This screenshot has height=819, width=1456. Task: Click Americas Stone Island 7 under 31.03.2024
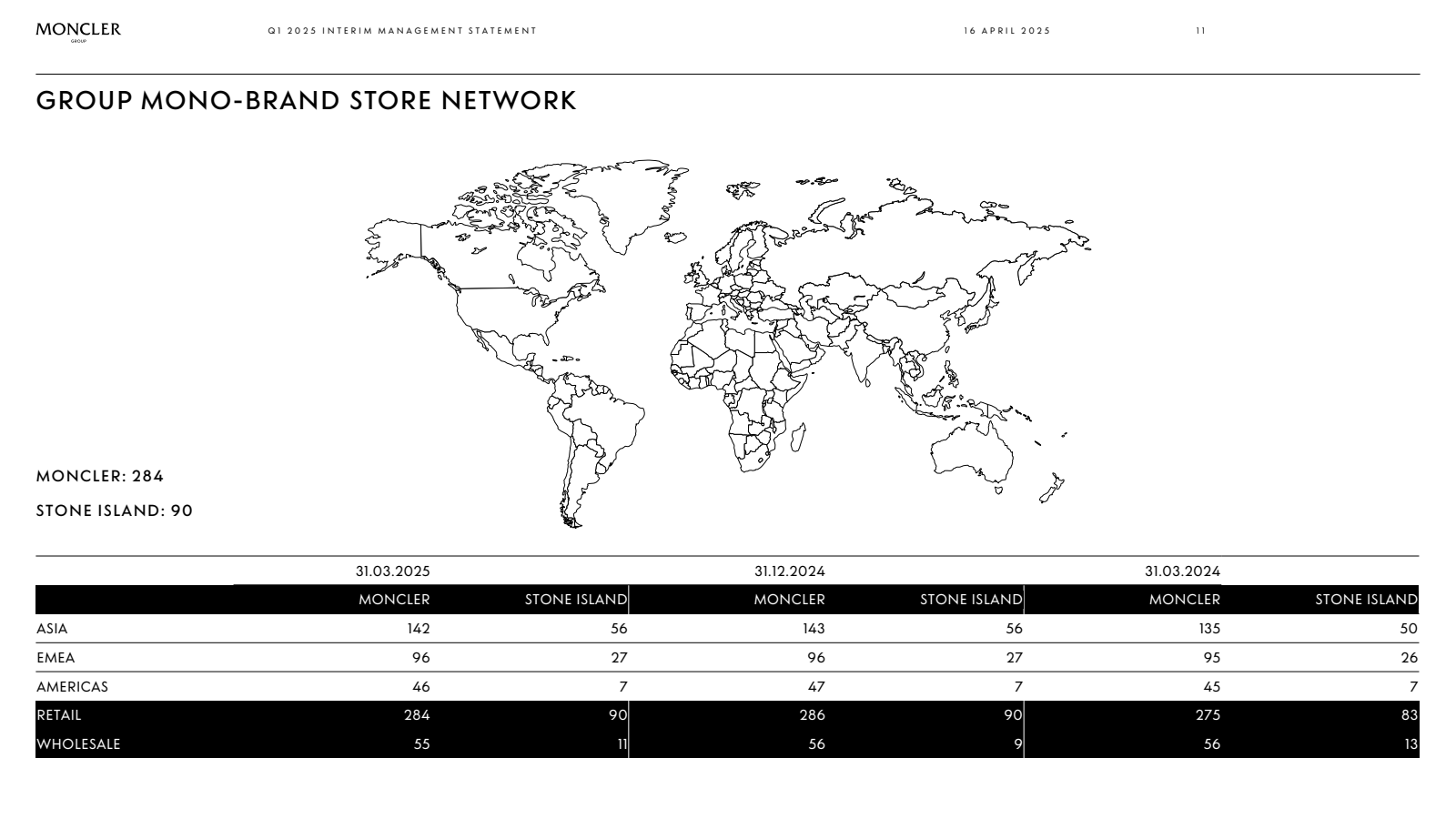(1414, 687)
